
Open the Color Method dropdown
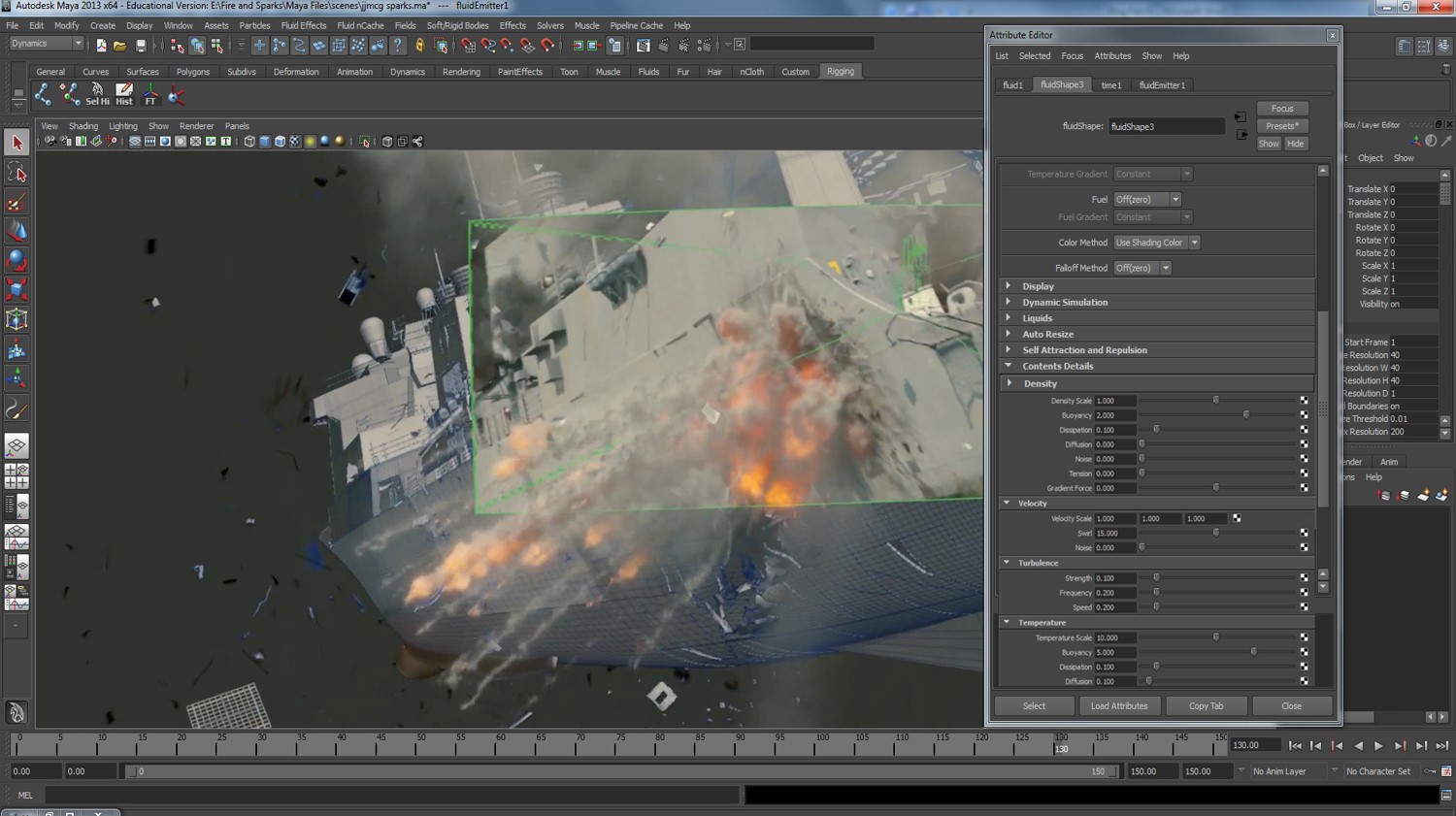tap(1194, 242)
